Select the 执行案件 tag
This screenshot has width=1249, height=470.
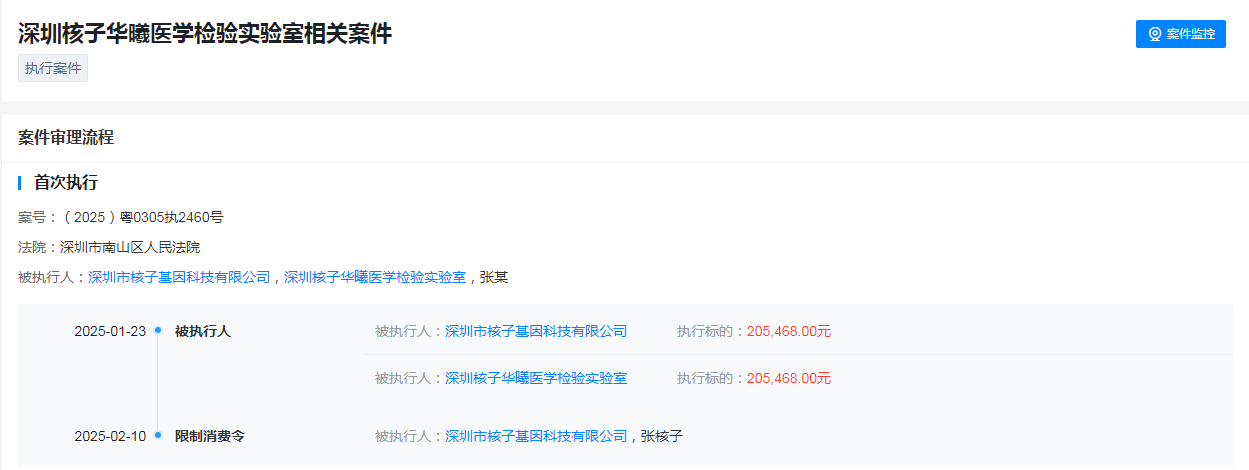pyautogui.click(x=53, y=68)
